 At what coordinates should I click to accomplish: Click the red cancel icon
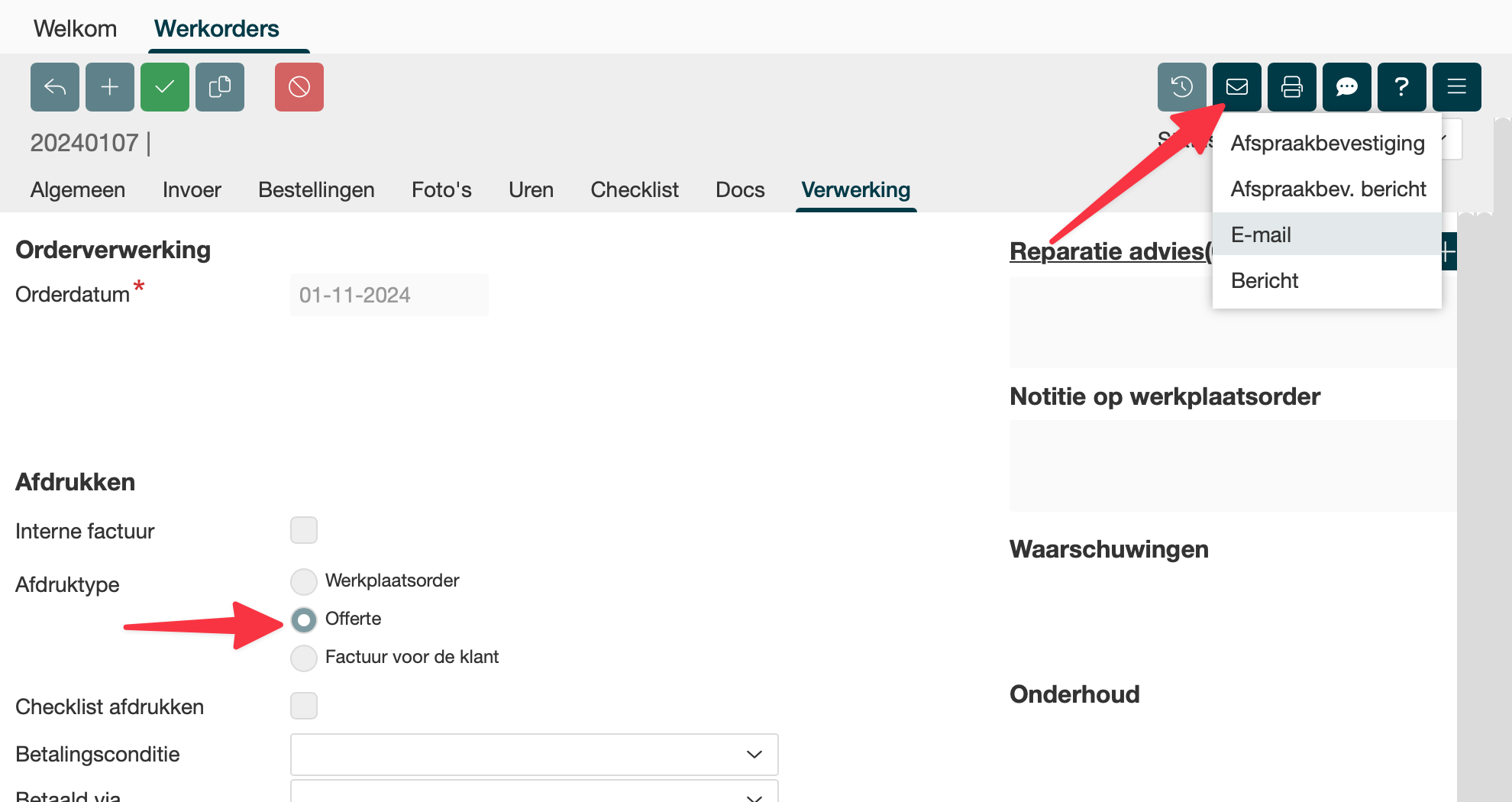[299, 87]
